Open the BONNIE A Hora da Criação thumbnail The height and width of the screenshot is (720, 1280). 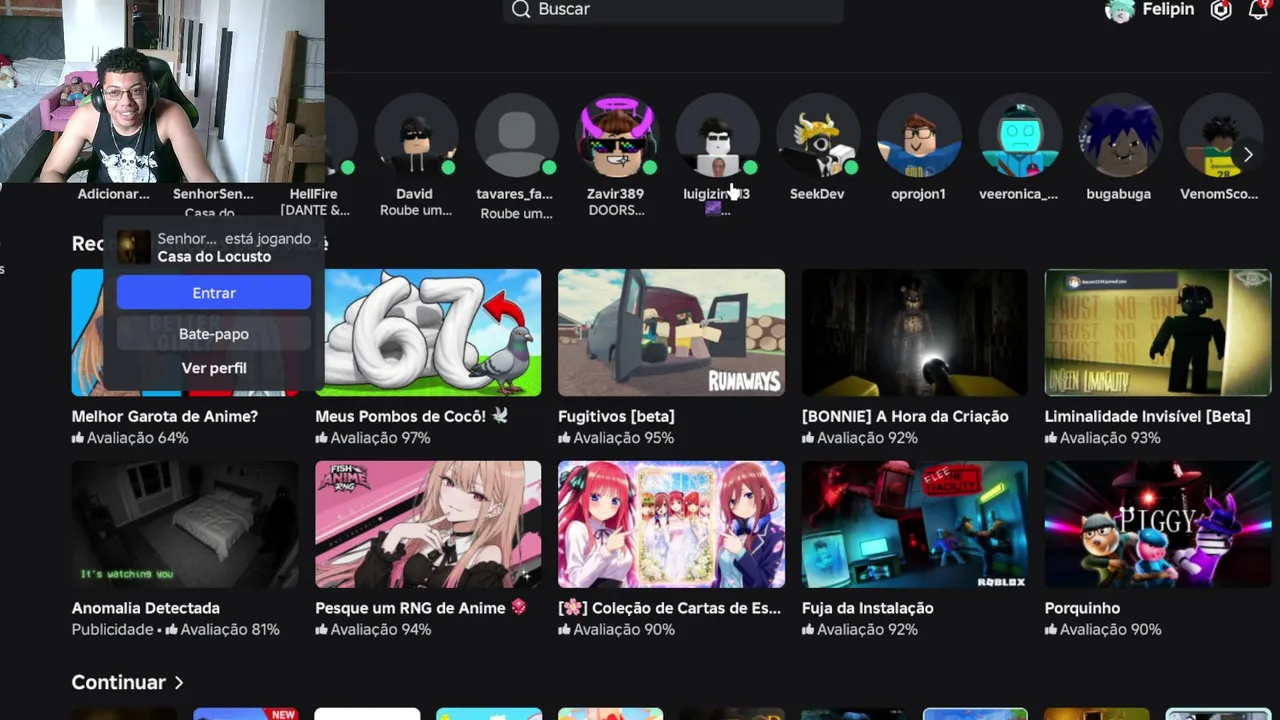tap(914, 333)
